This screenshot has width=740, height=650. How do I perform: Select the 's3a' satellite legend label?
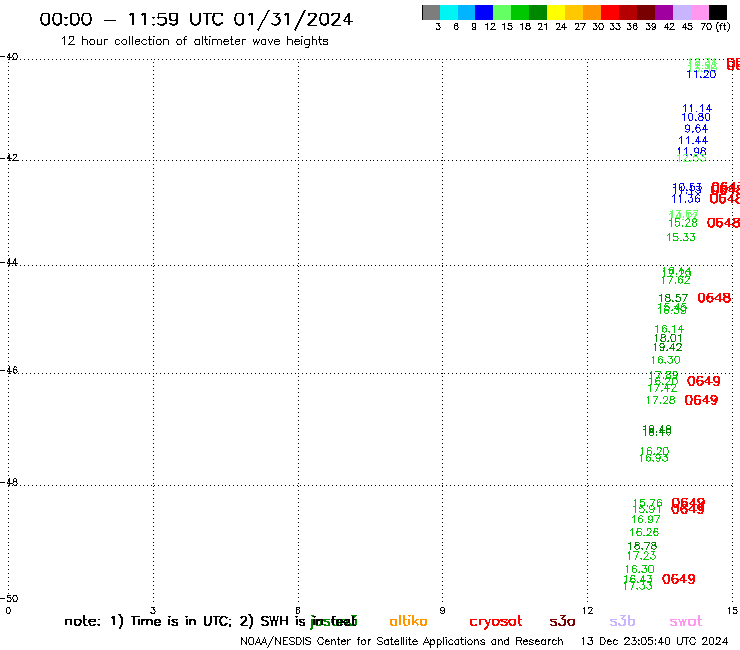point(562,621)
